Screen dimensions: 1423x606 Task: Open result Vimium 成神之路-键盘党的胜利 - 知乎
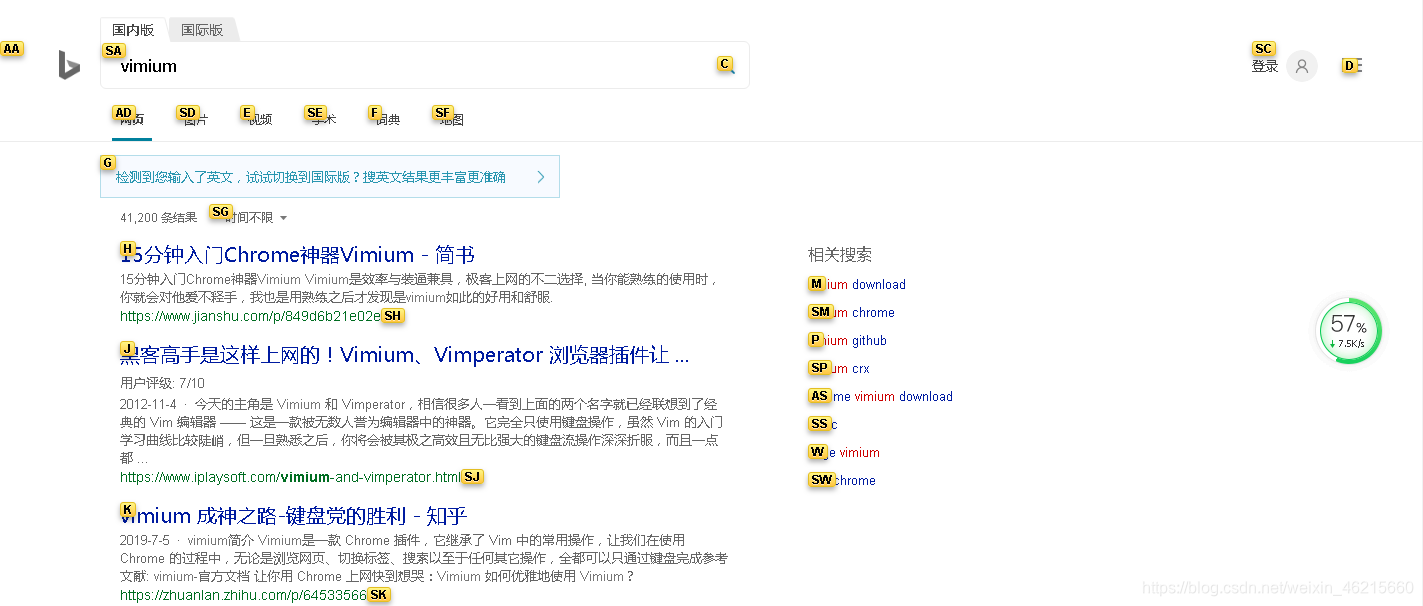click(x=293, y=516)
